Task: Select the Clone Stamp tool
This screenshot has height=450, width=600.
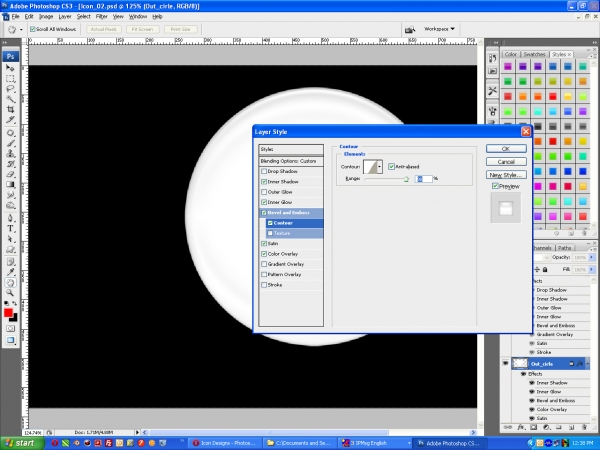Action: click(10, 154)
